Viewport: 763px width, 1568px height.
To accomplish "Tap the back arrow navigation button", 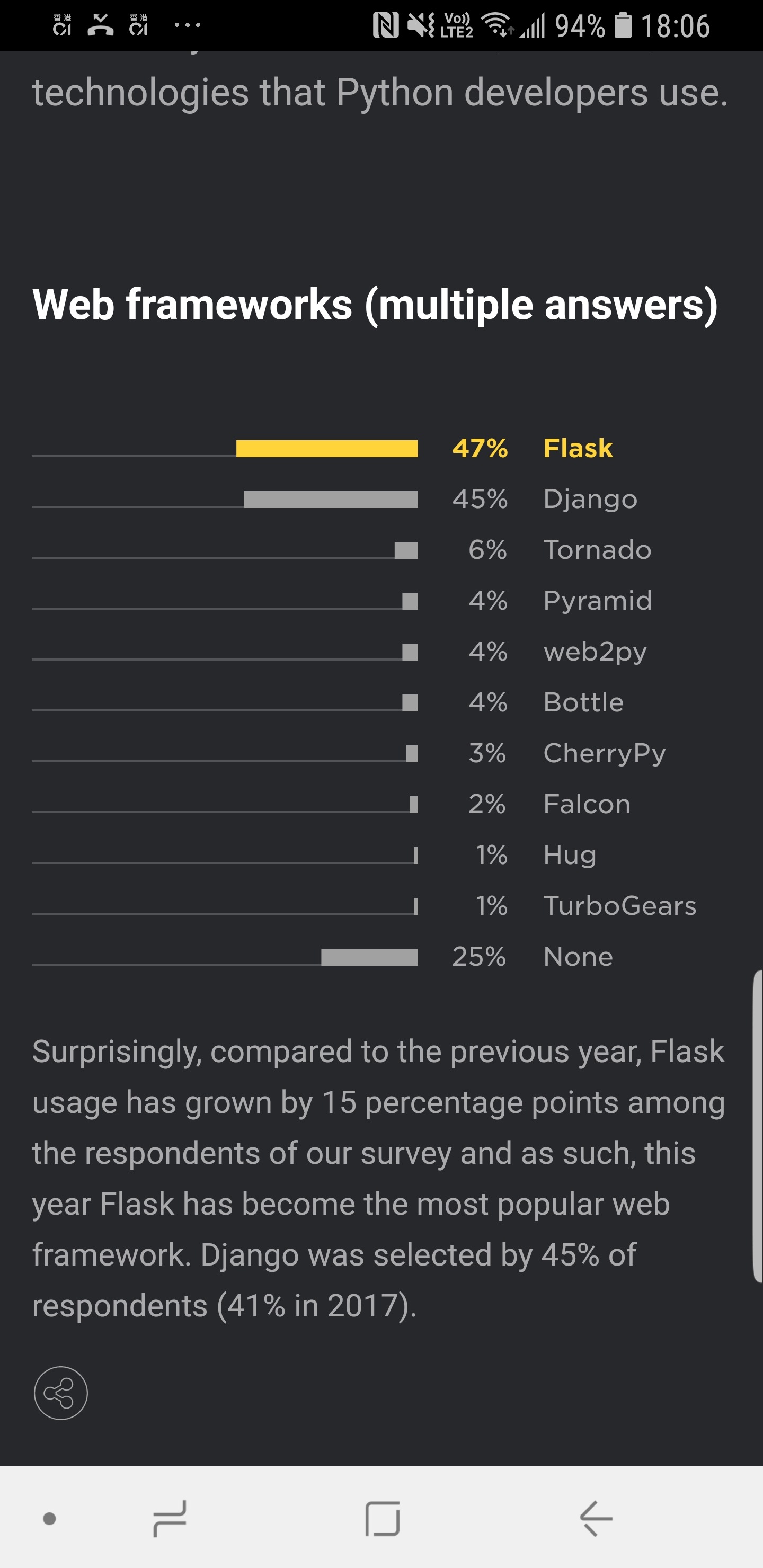I will pyautogui.click(x=596, y=1518).
